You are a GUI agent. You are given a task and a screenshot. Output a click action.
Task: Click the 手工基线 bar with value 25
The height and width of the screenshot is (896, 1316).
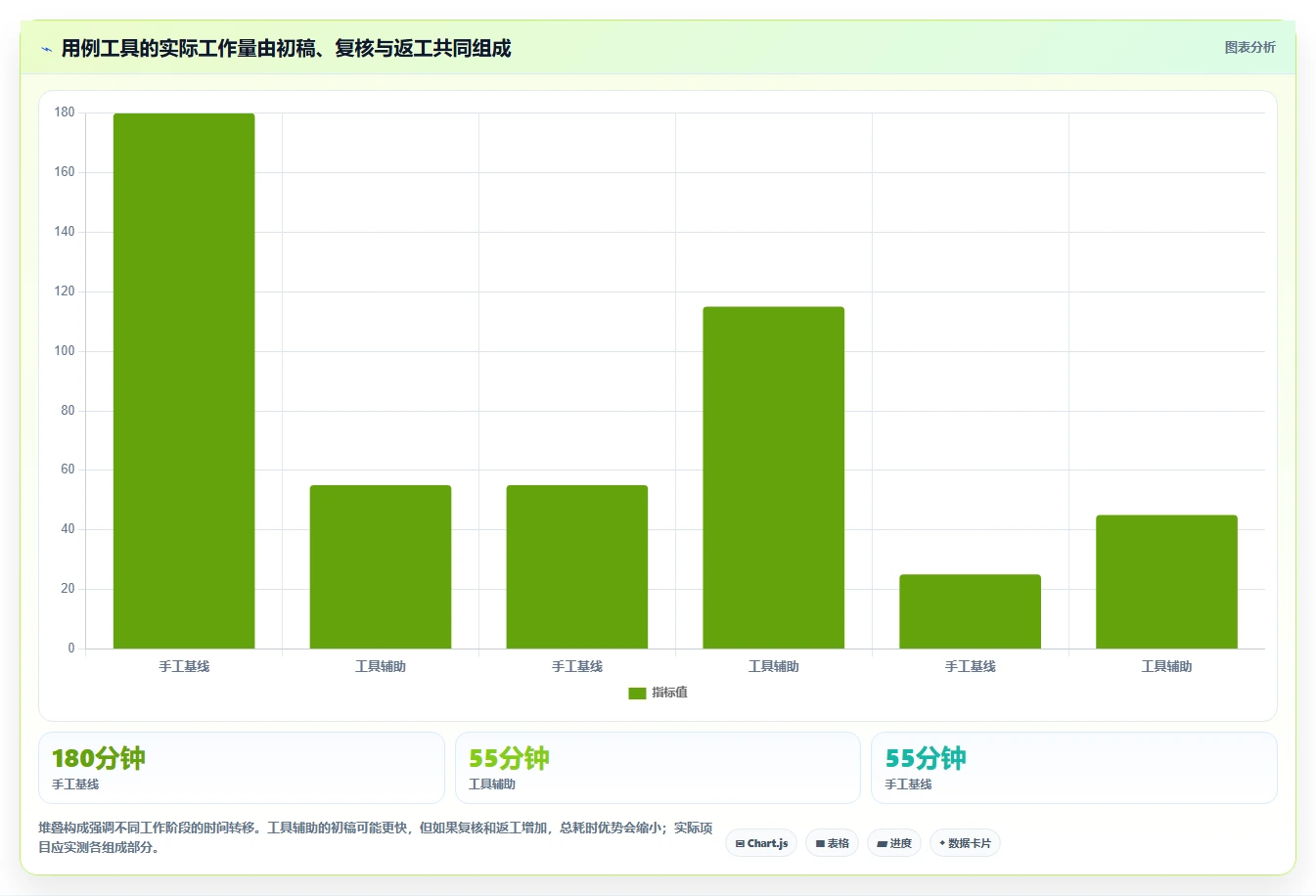971,611
